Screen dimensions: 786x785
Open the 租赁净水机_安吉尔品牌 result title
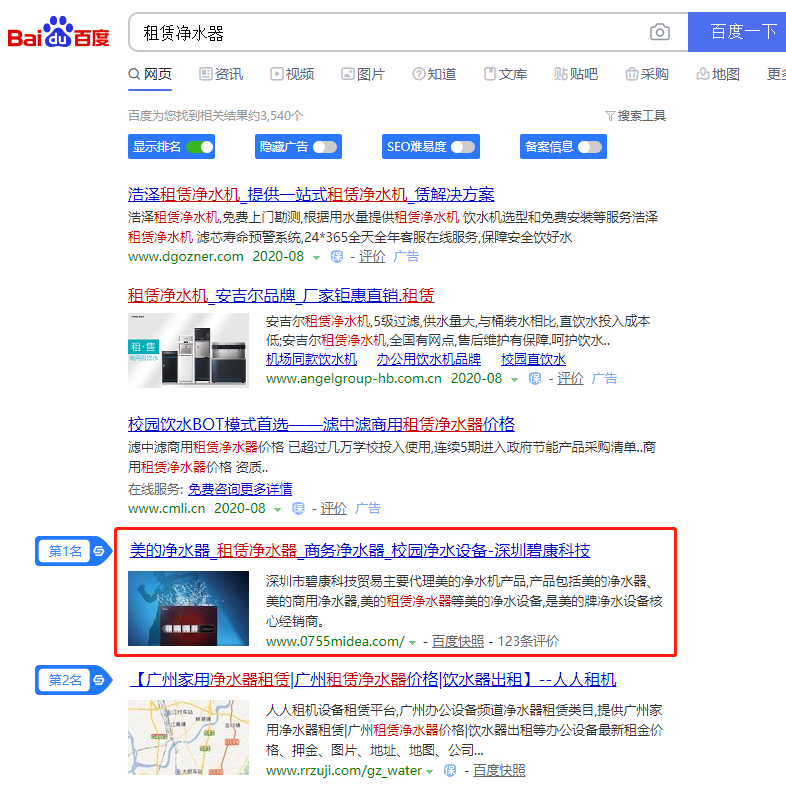click(281, 296)
